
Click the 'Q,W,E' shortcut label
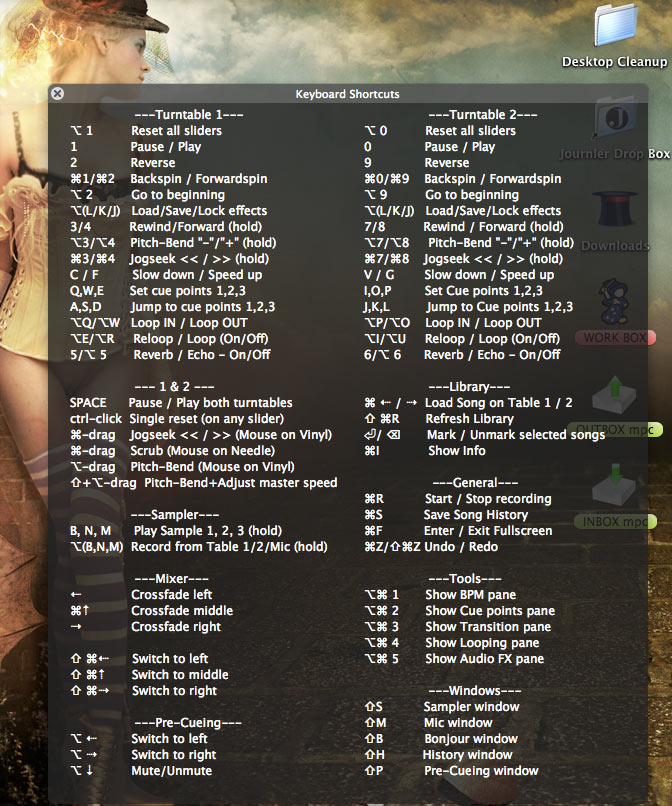(87, 291)
